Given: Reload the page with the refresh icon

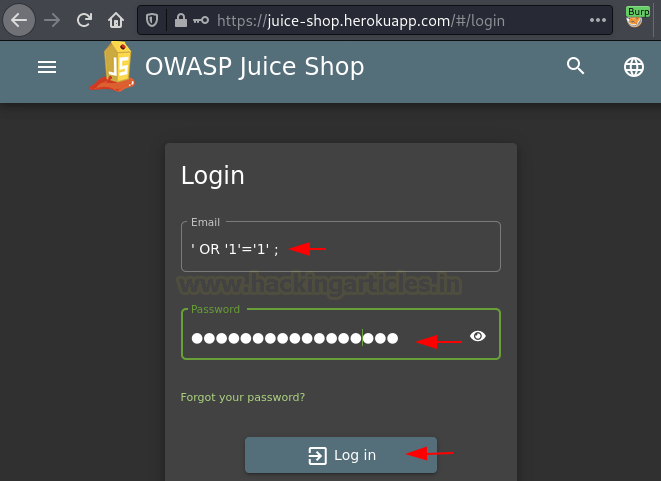Looking at the screenshot, I should [84, 20].
